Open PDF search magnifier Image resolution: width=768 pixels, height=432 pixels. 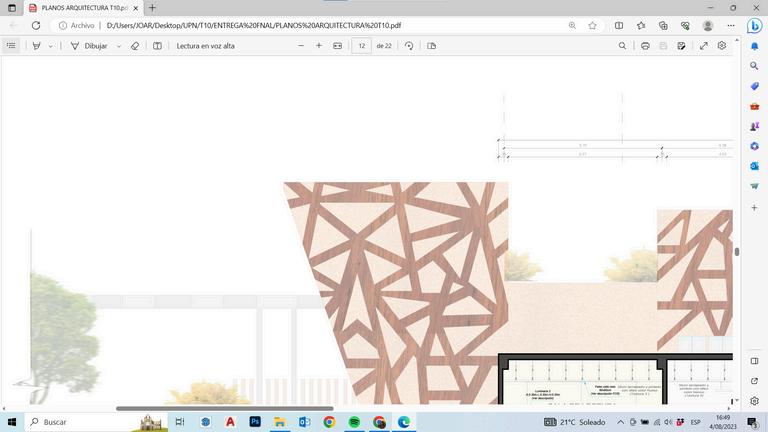tap(622, 46)
